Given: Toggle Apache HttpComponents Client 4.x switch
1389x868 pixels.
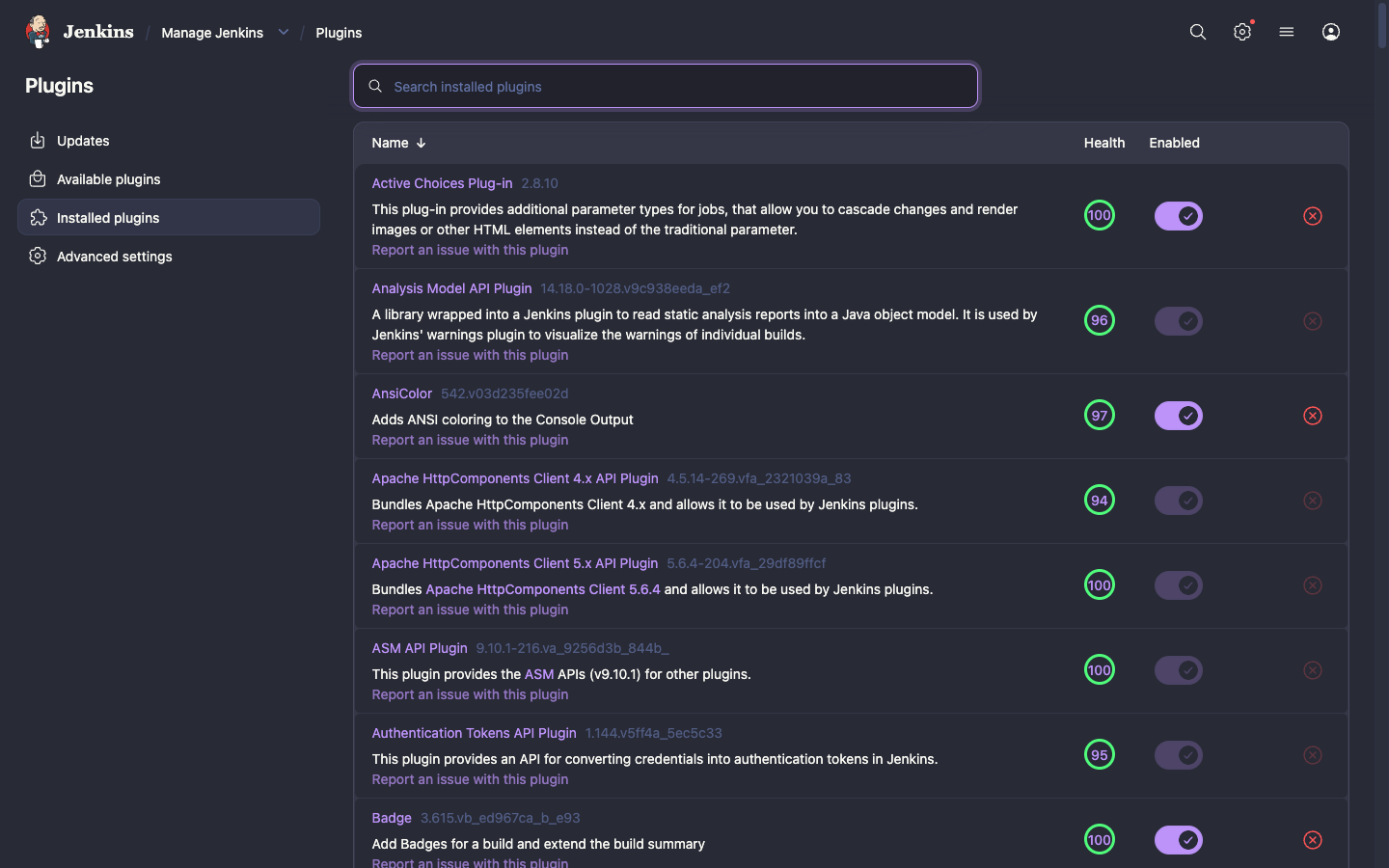Looking at the screenshot, I should [x=1179, y=501].
